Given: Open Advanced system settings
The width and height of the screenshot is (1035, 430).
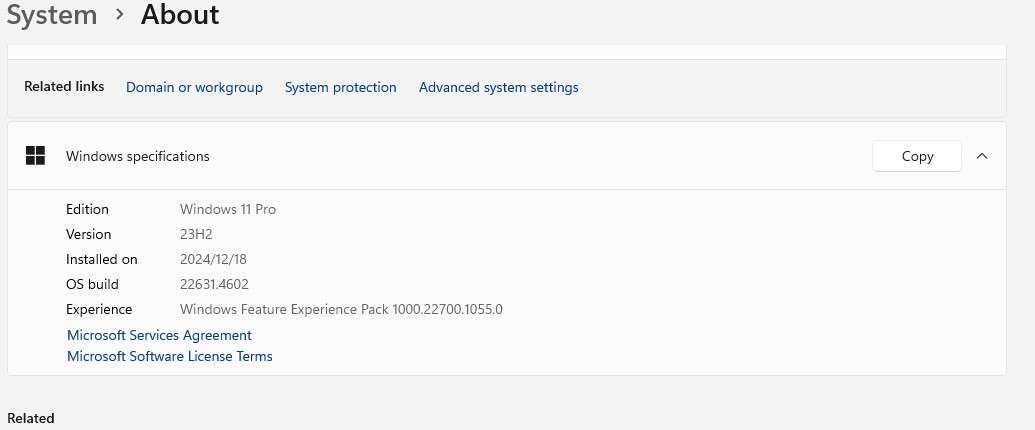Looking at the screenshot, I should coord(498,88).
